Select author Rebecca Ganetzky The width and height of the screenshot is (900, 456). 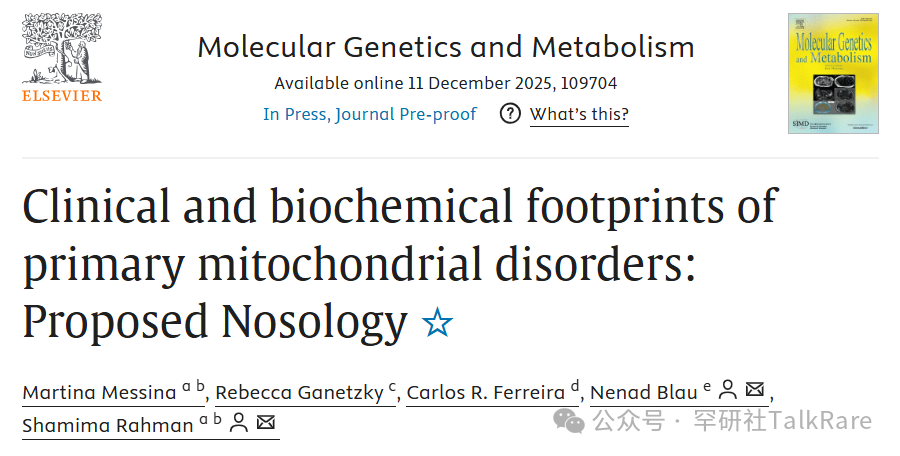tap(300, 392)
